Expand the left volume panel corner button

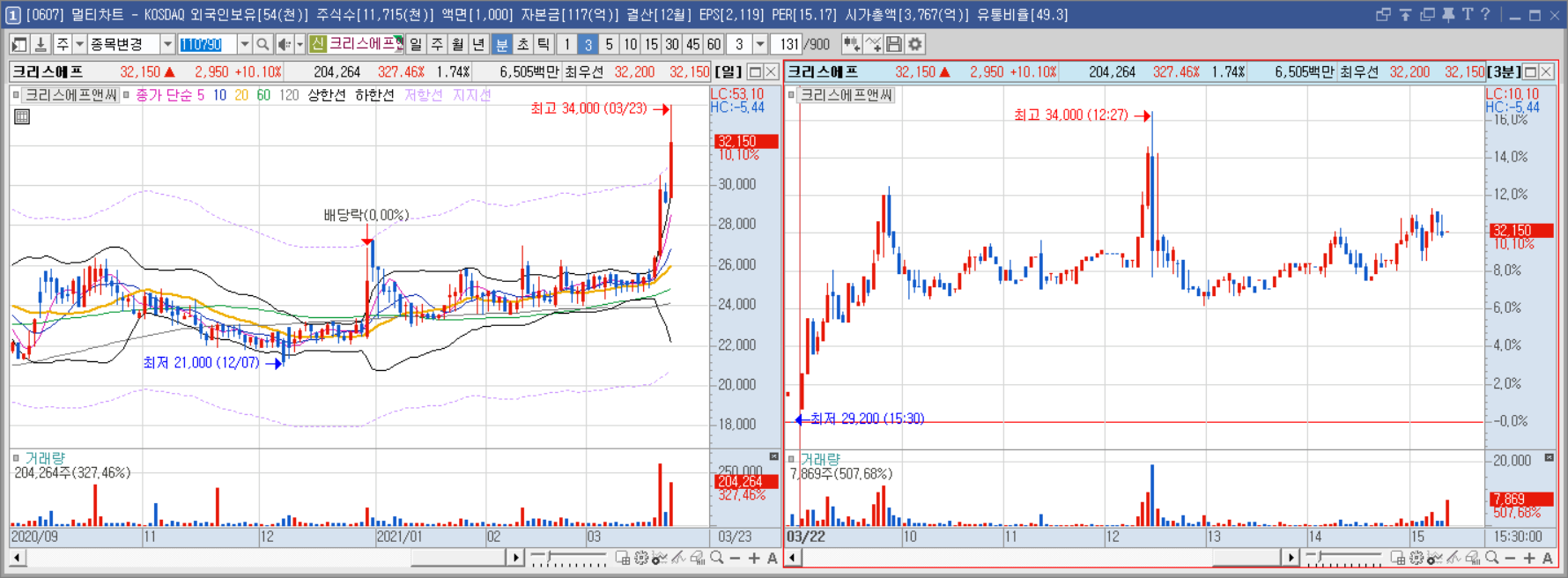[774, 456]
